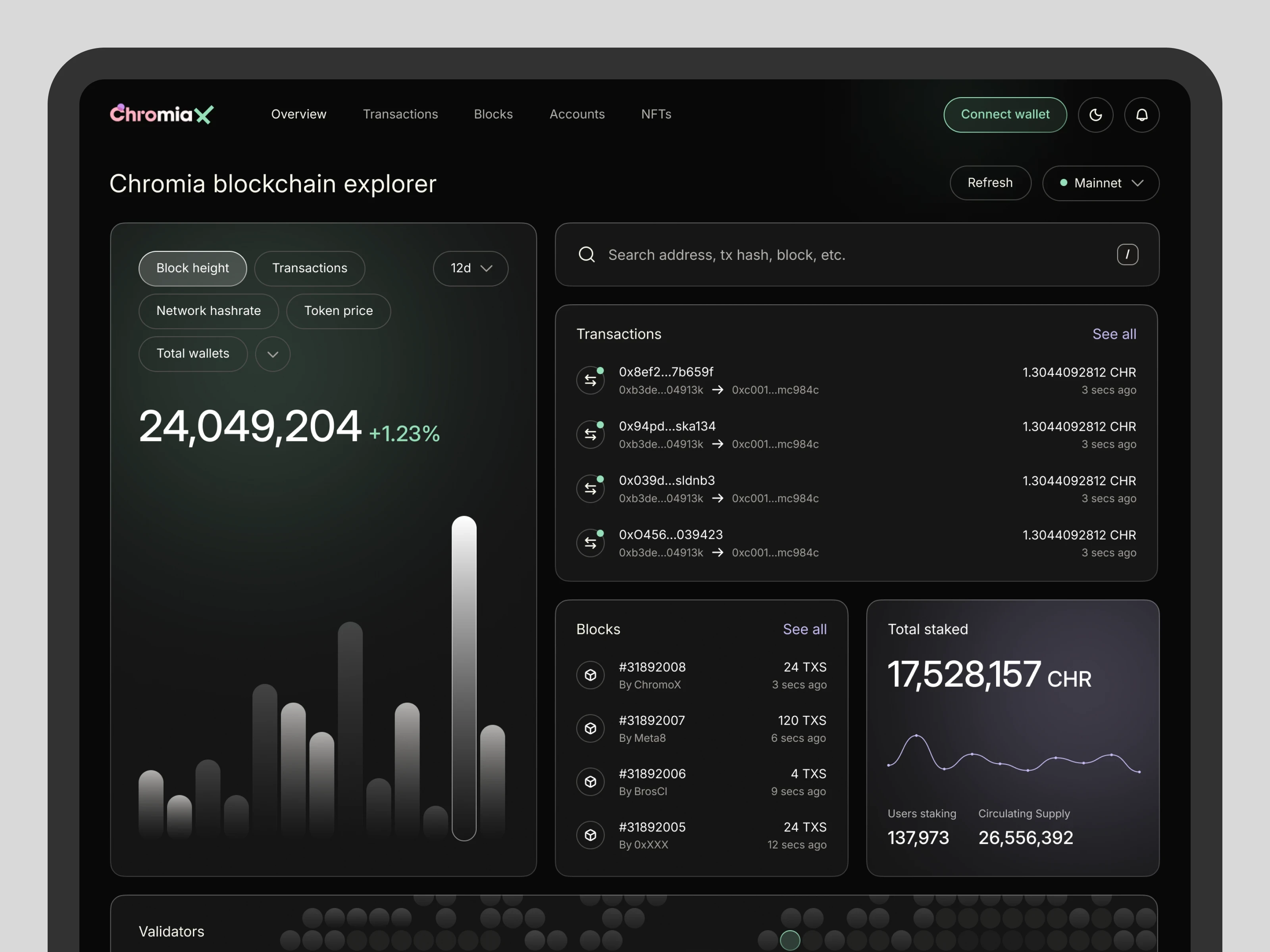The height and width of the screenshot is (952, 1270).
Task: Switch chart to Network hashrate
Action: pos(208,311)
